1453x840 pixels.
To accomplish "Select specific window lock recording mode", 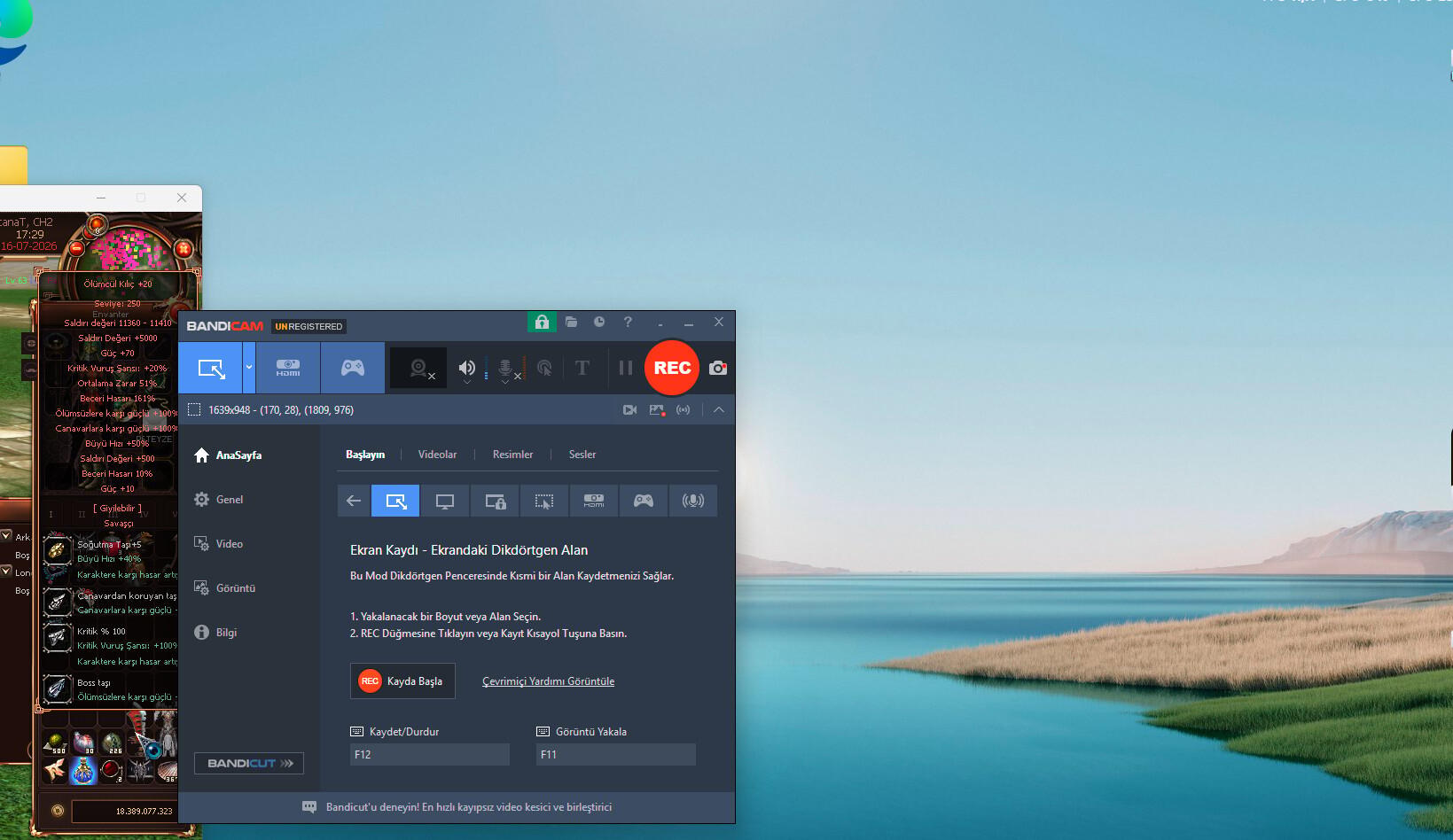I will [x=495, y=501].
